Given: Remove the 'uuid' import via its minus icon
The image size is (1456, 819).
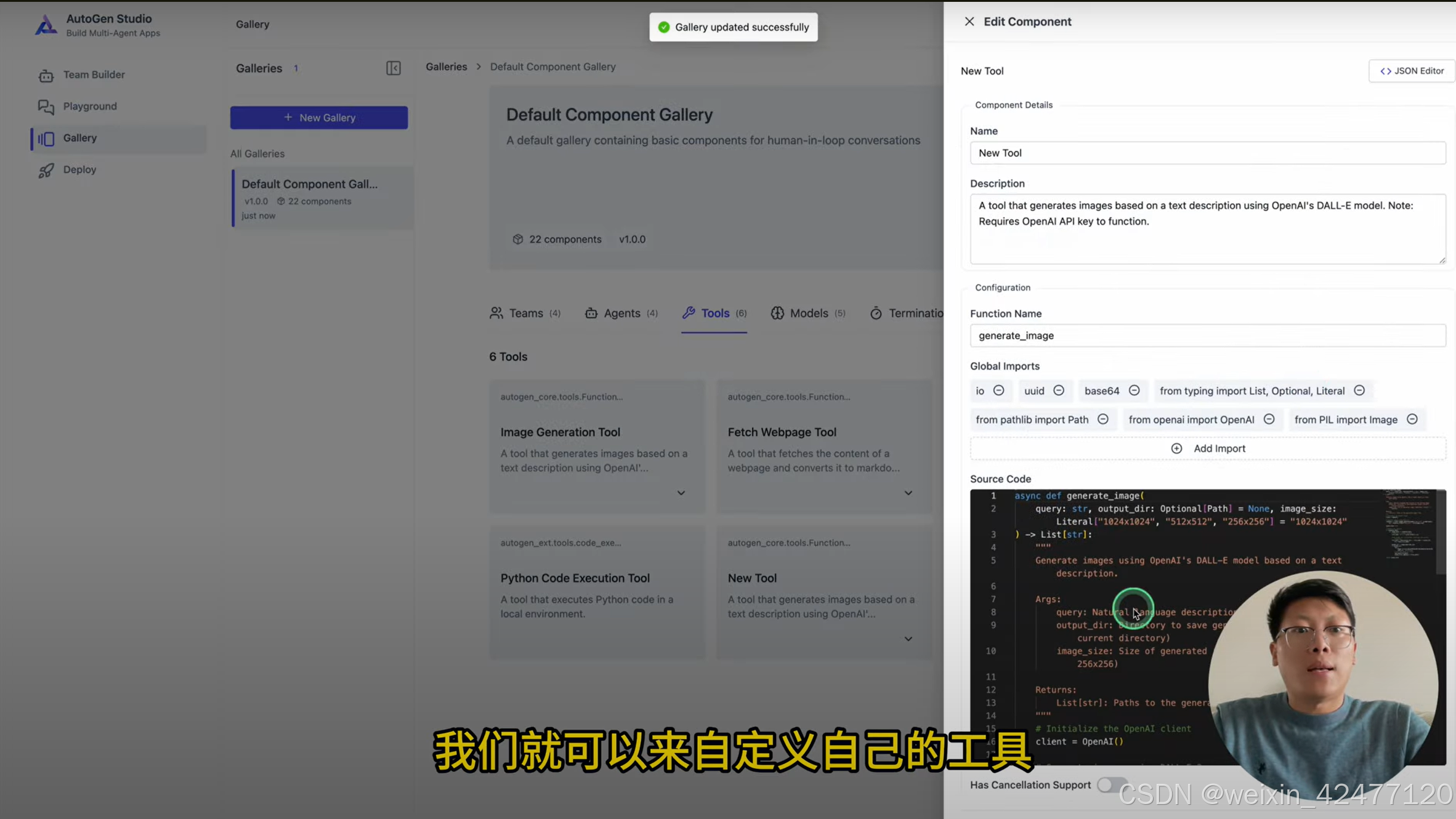Looking at the screenshot, I should [x=1058, y=390].
